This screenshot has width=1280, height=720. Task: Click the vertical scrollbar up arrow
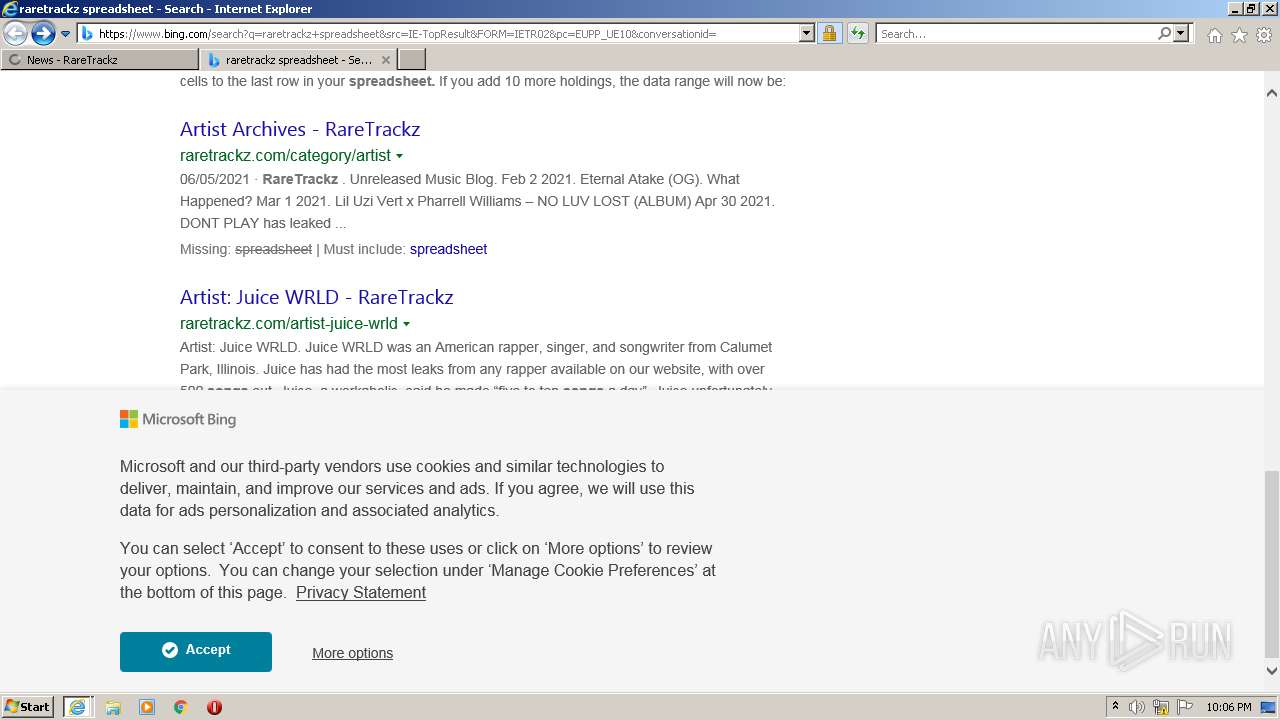point(1272,93)
